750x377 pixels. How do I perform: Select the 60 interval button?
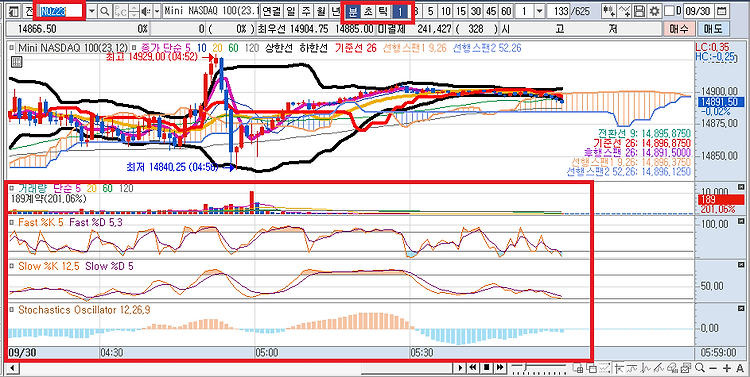506,10
